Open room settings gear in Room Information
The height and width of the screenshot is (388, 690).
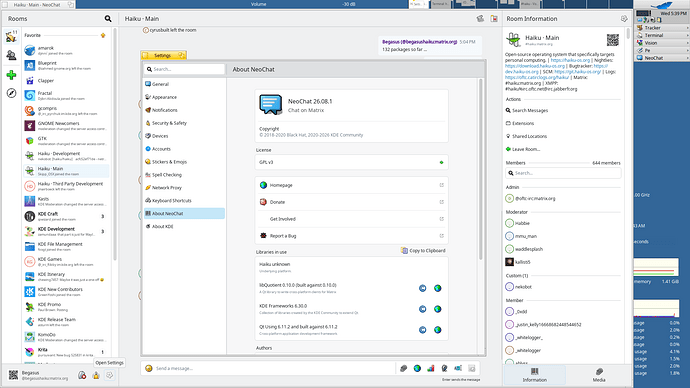point(624,18)
